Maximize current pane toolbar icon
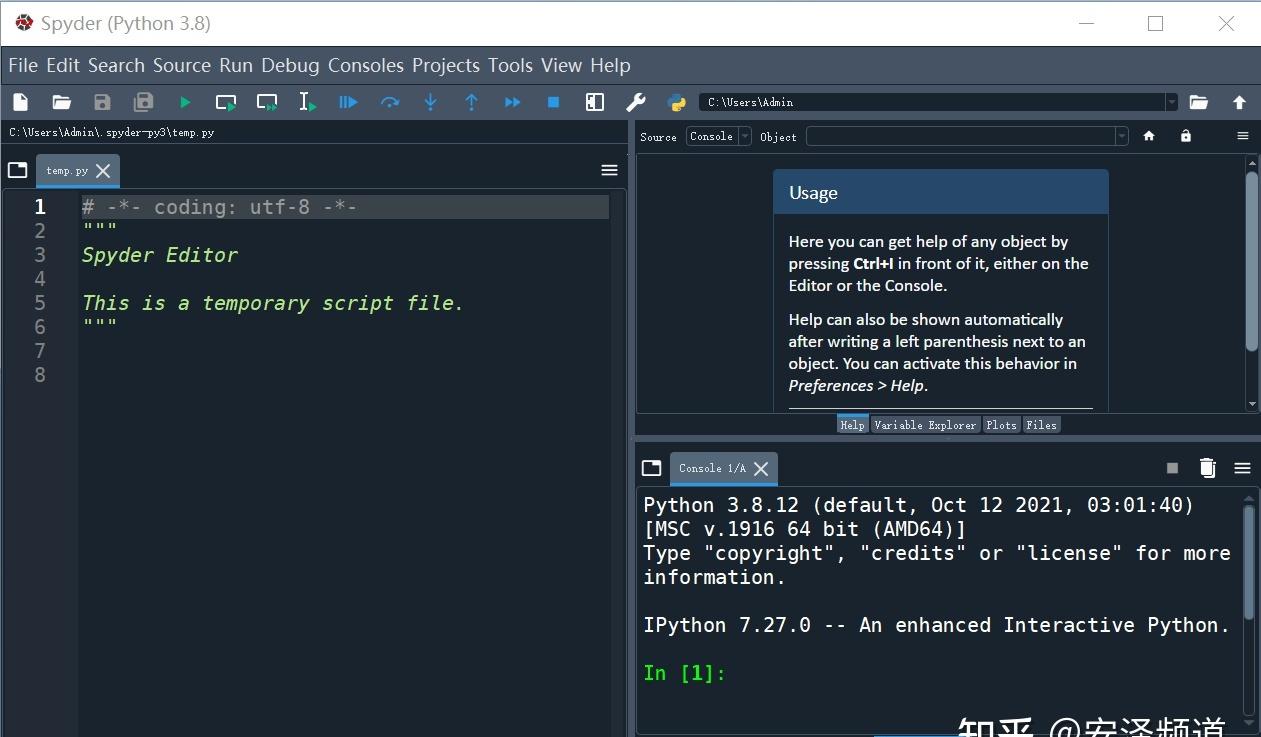Screen dimensions: 1261x737 coord(595,102)
